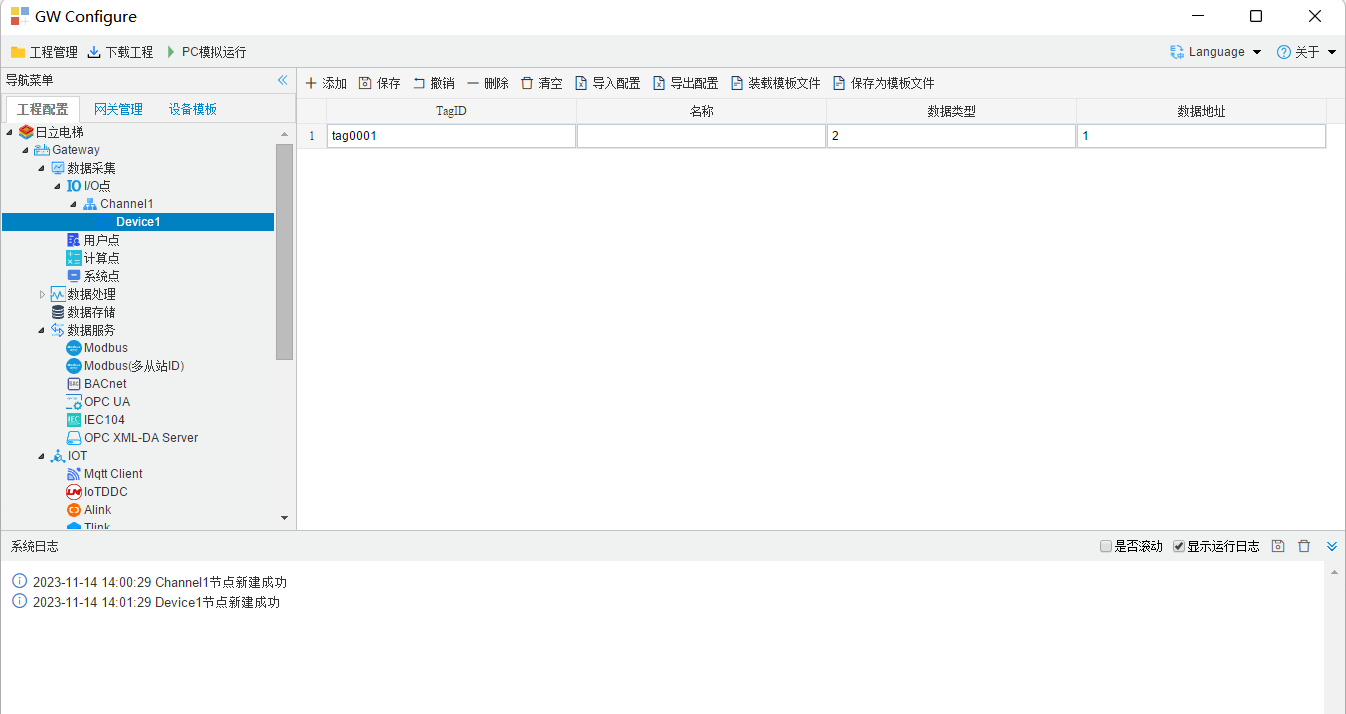Collapse the 数据服务 node
This screenshot has height=714, width=1346.
(x=42, y=330)
